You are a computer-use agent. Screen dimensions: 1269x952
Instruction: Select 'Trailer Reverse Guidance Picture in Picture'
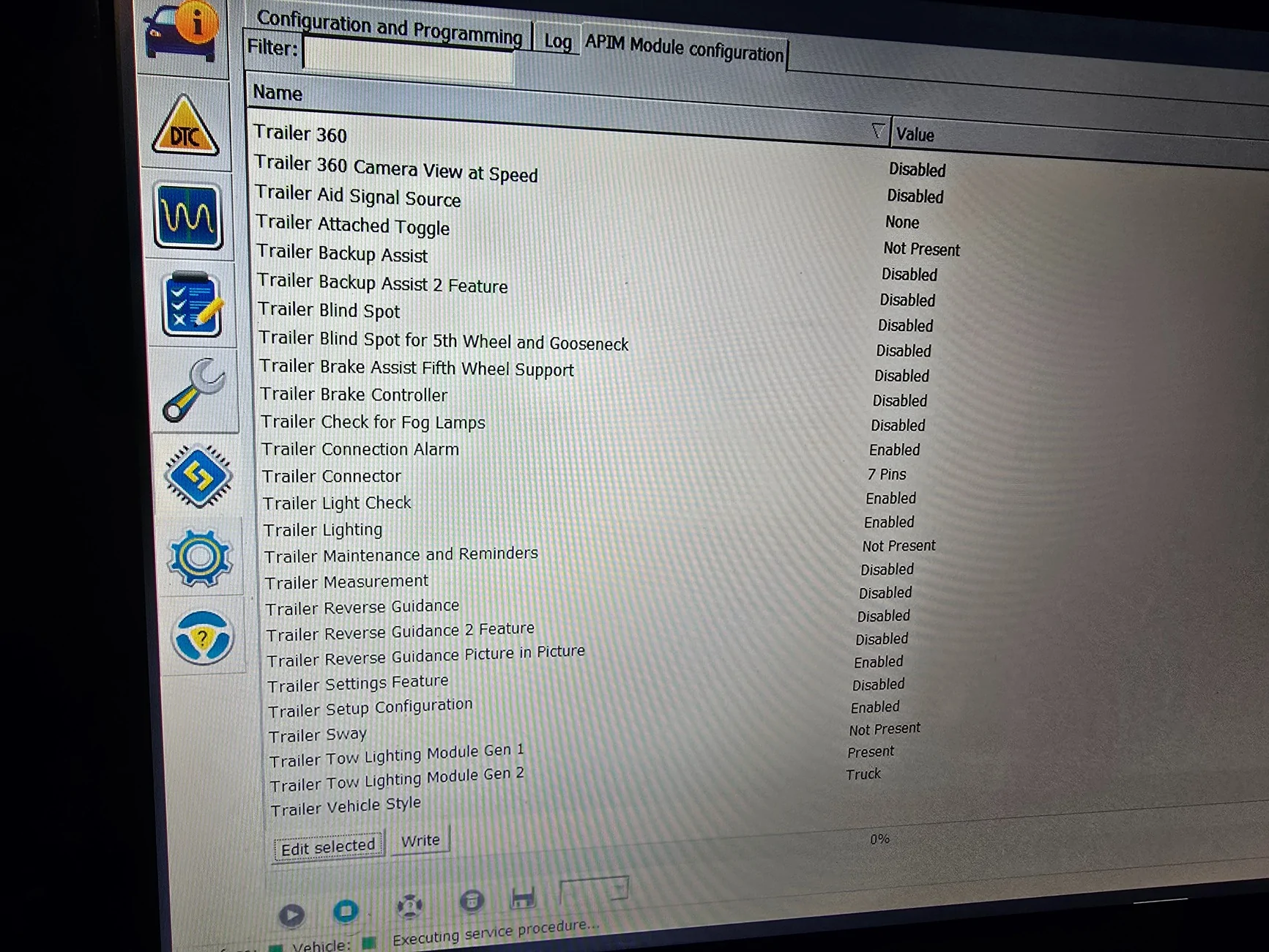pos(426,656)
